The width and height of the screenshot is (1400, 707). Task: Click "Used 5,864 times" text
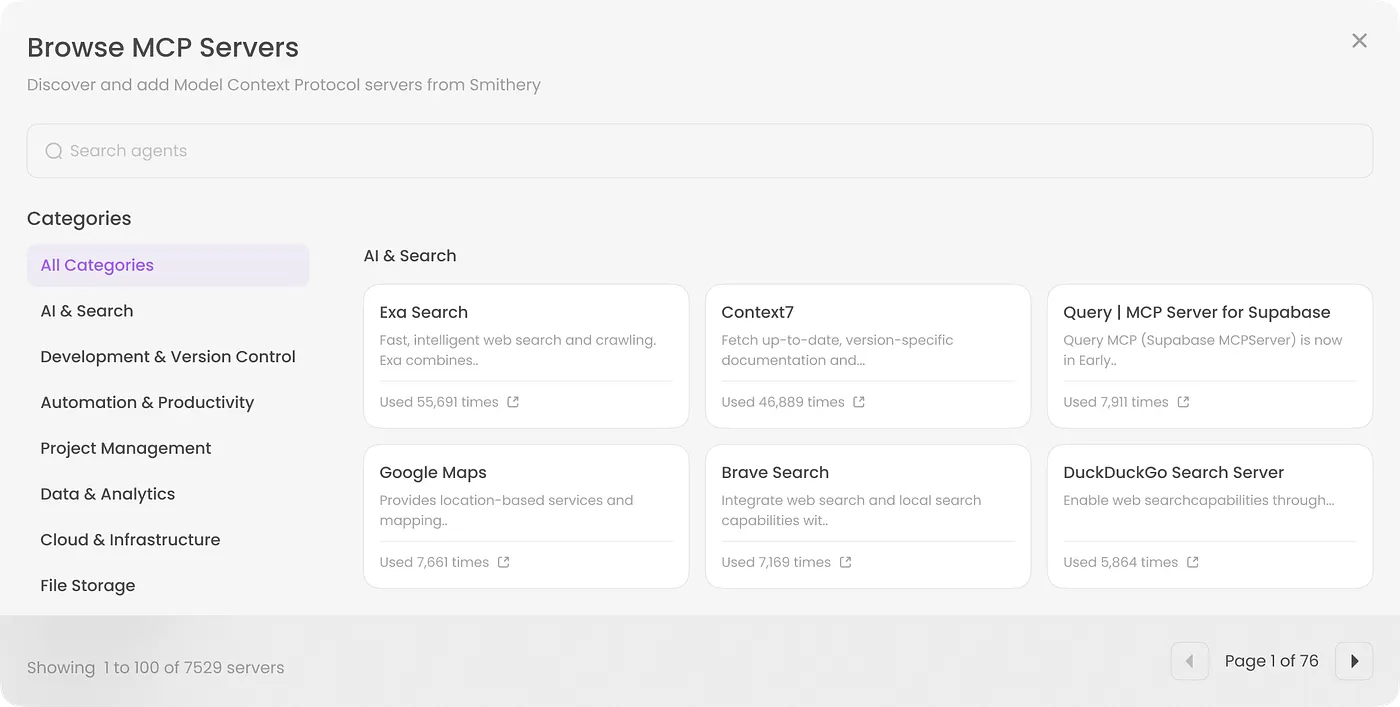(x=1121, y=562)
